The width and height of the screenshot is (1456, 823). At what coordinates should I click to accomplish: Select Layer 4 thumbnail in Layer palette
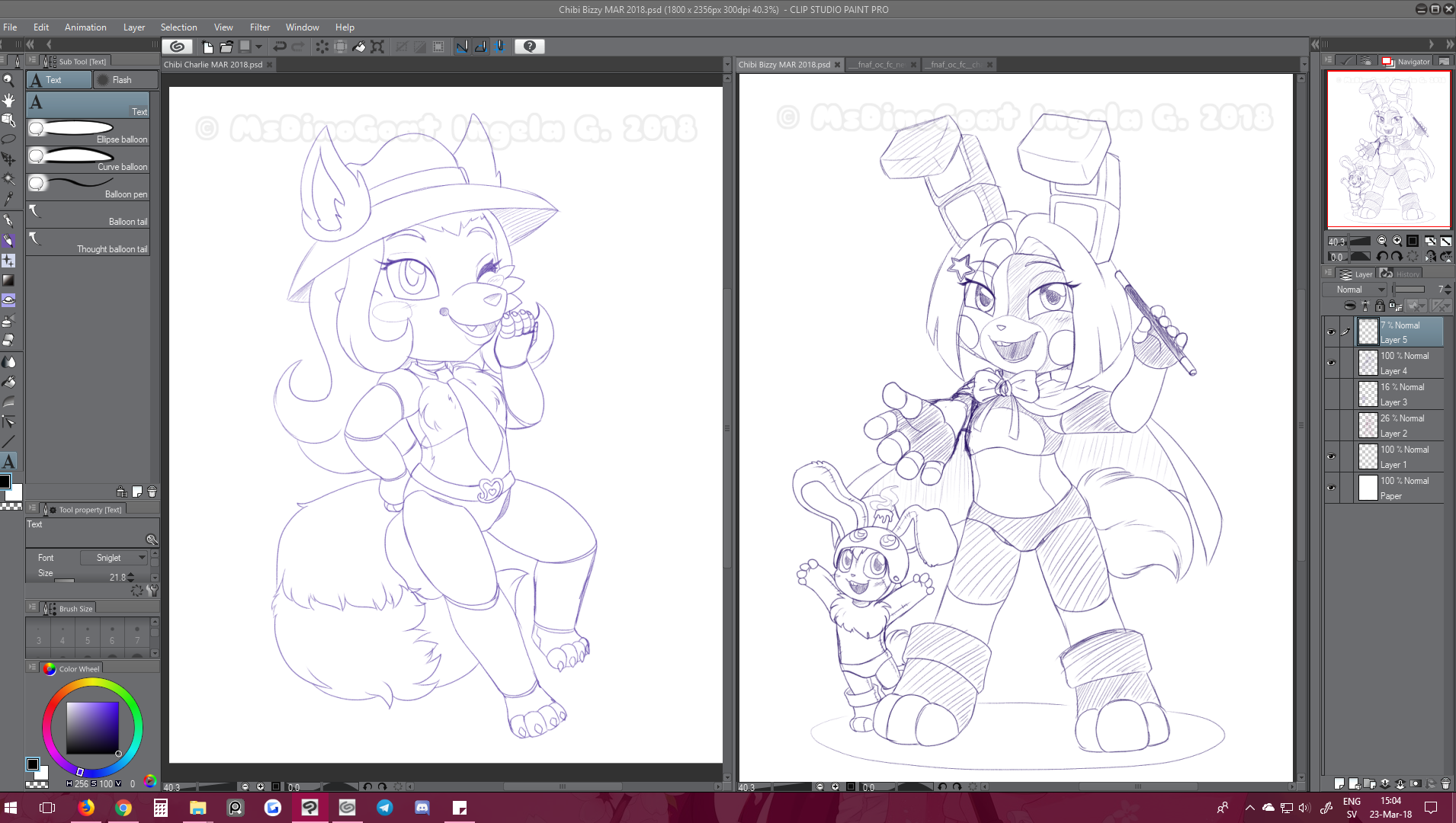pos(1368,363)
